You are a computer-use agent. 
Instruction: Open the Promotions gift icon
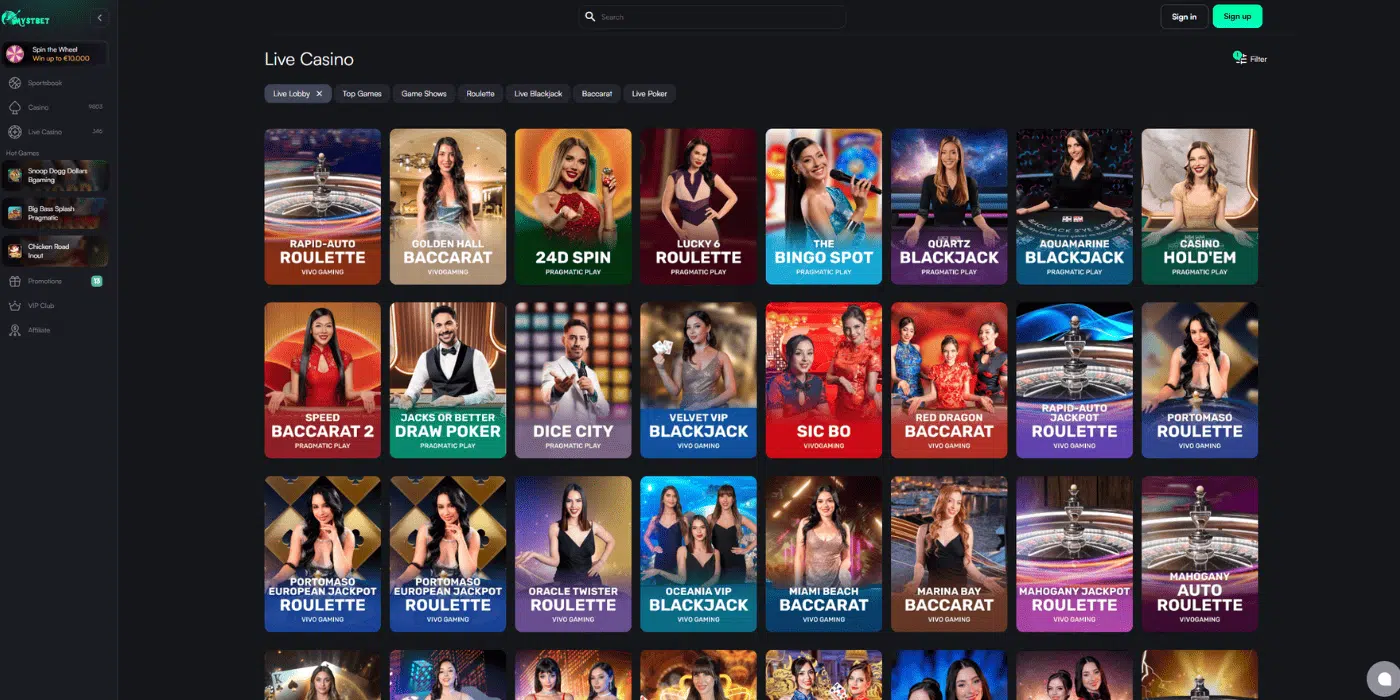click(15, 281)
